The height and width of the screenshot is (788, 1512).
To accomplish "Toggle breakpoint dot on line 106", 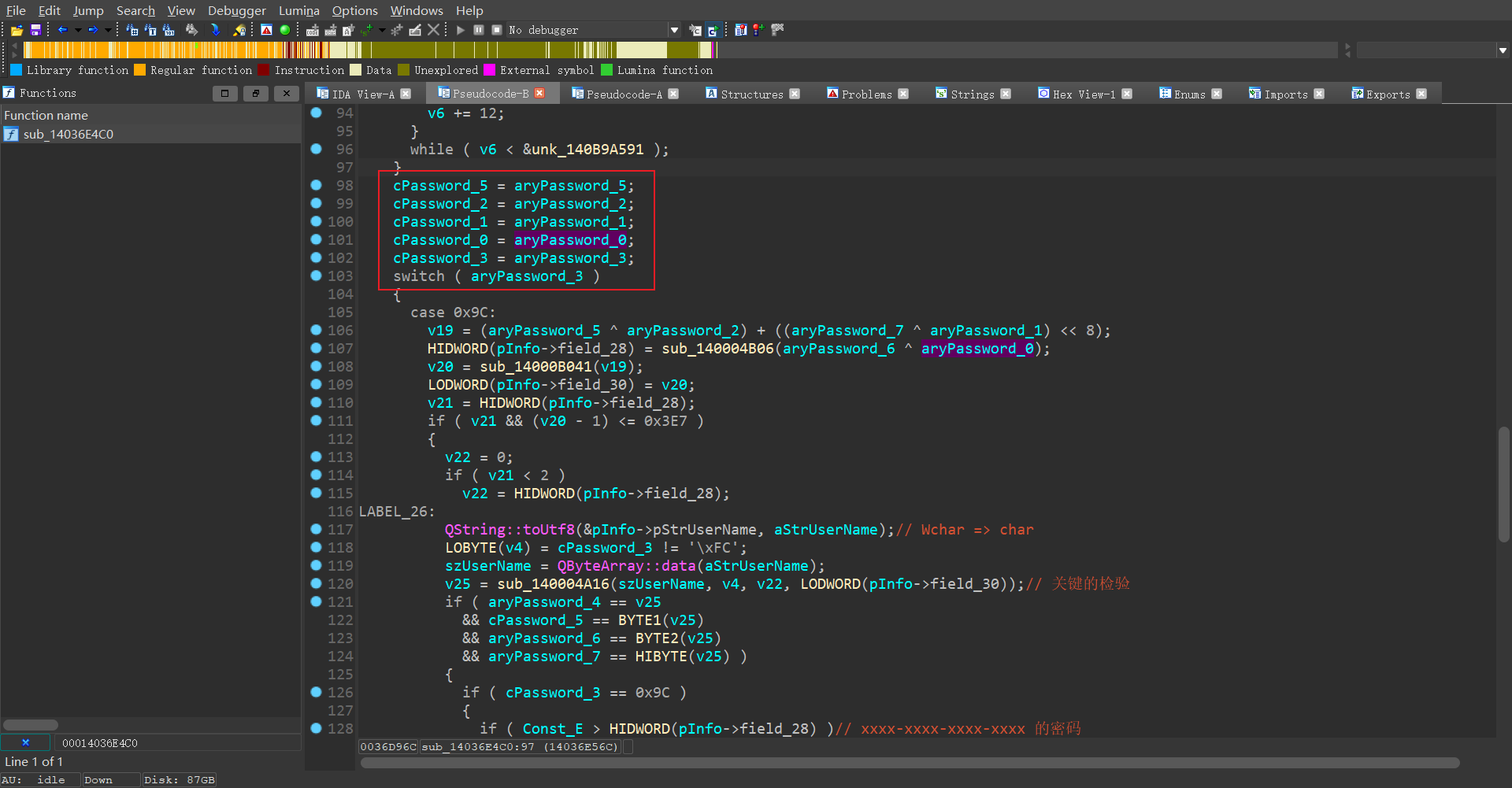I will (x=316, y=331).
